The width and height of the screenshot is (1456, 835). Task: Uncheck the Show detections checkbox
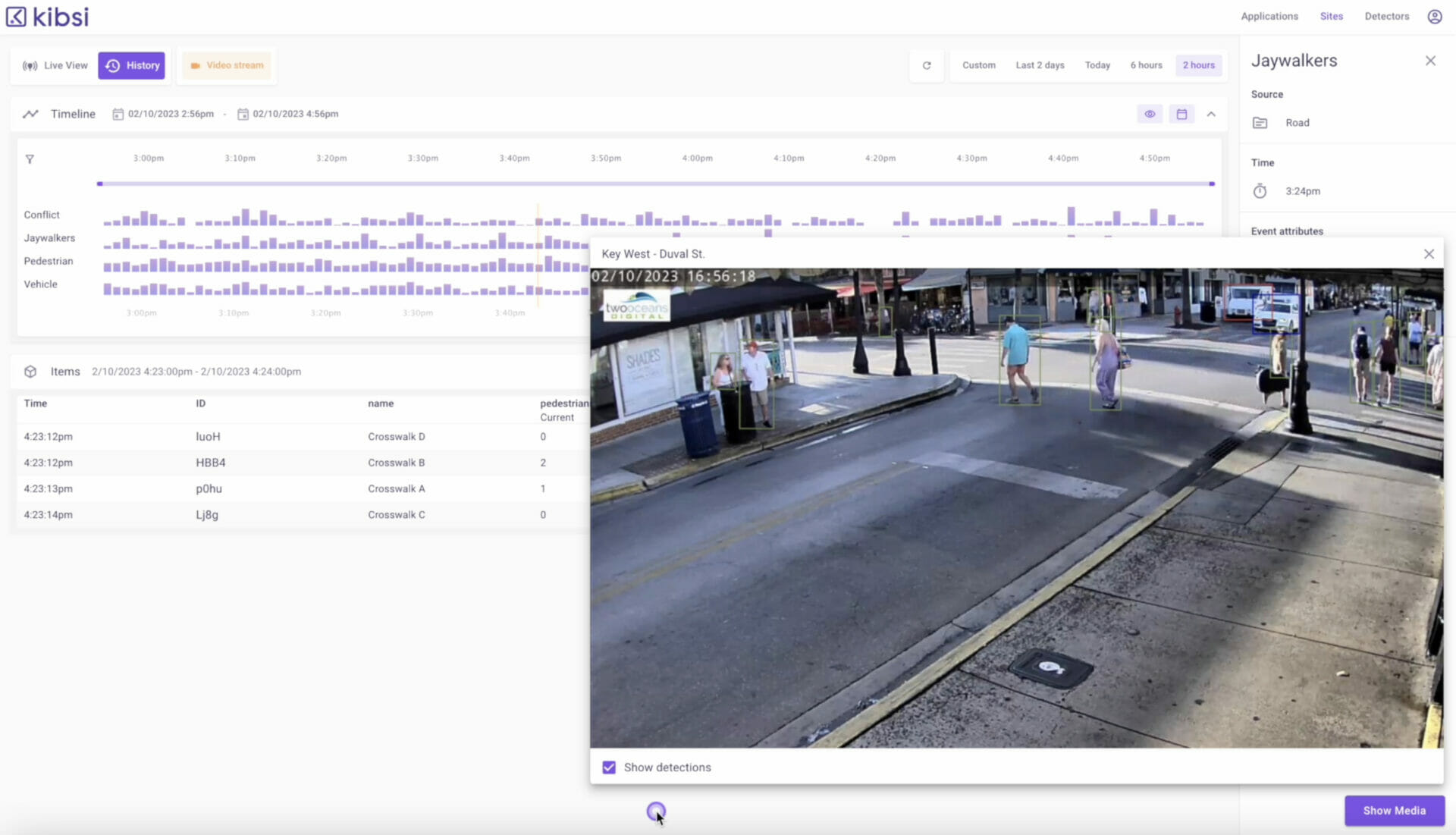[609, 768]
